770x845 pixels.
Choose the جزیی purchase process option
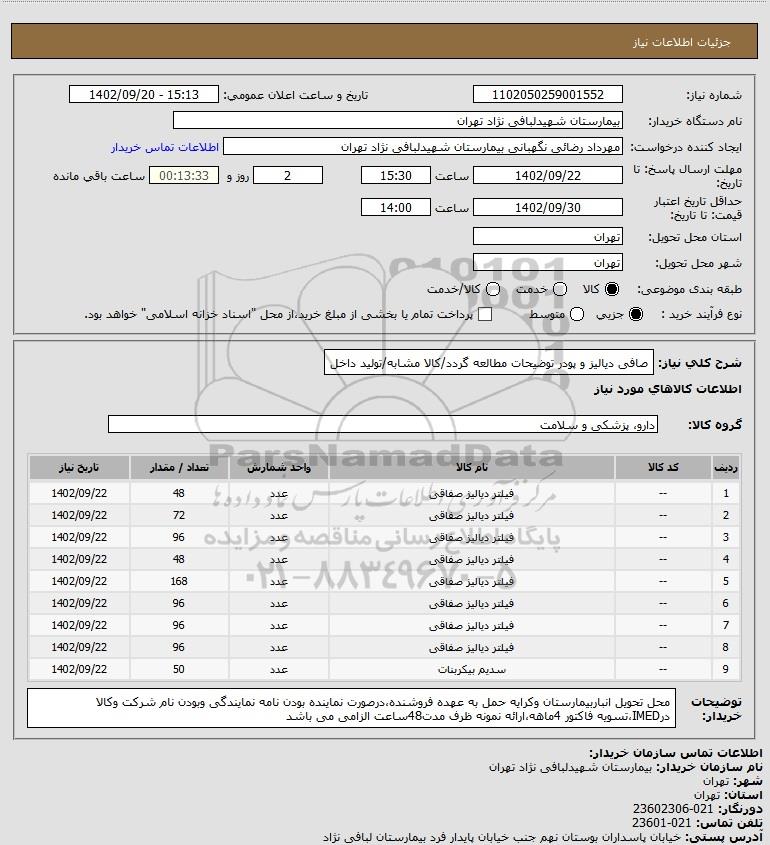coord(636,314)
